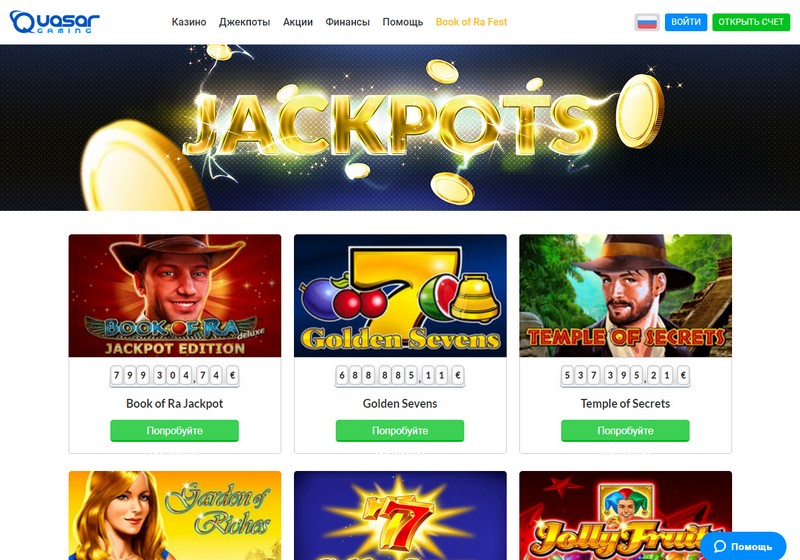Open Book of Ra Jackpot Edition thumbnail
800x560 pixels.
175,296
